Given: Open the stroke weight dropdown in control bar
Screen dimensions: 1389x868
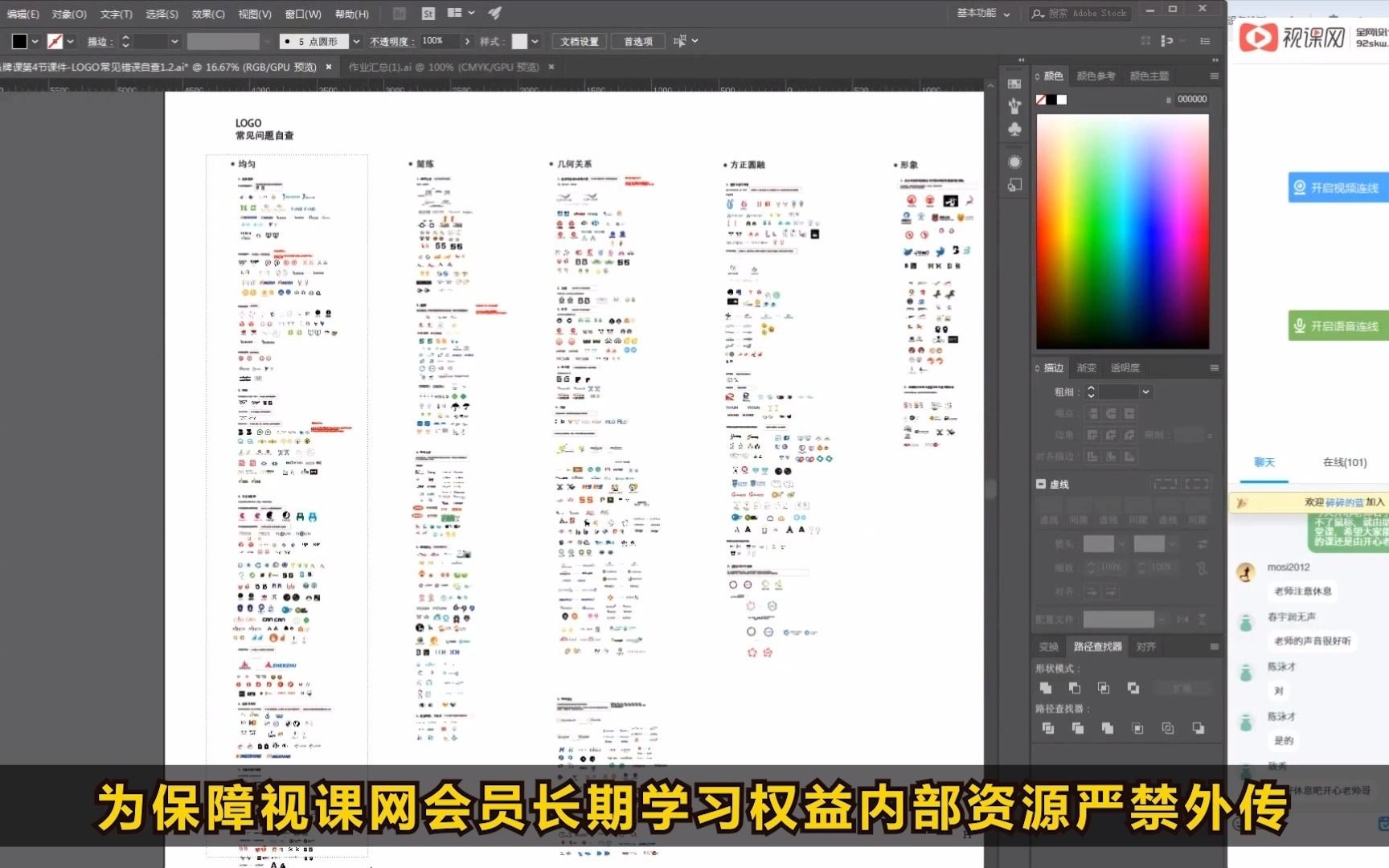Looking at the screenshot, I should click(x=174, y=41).
